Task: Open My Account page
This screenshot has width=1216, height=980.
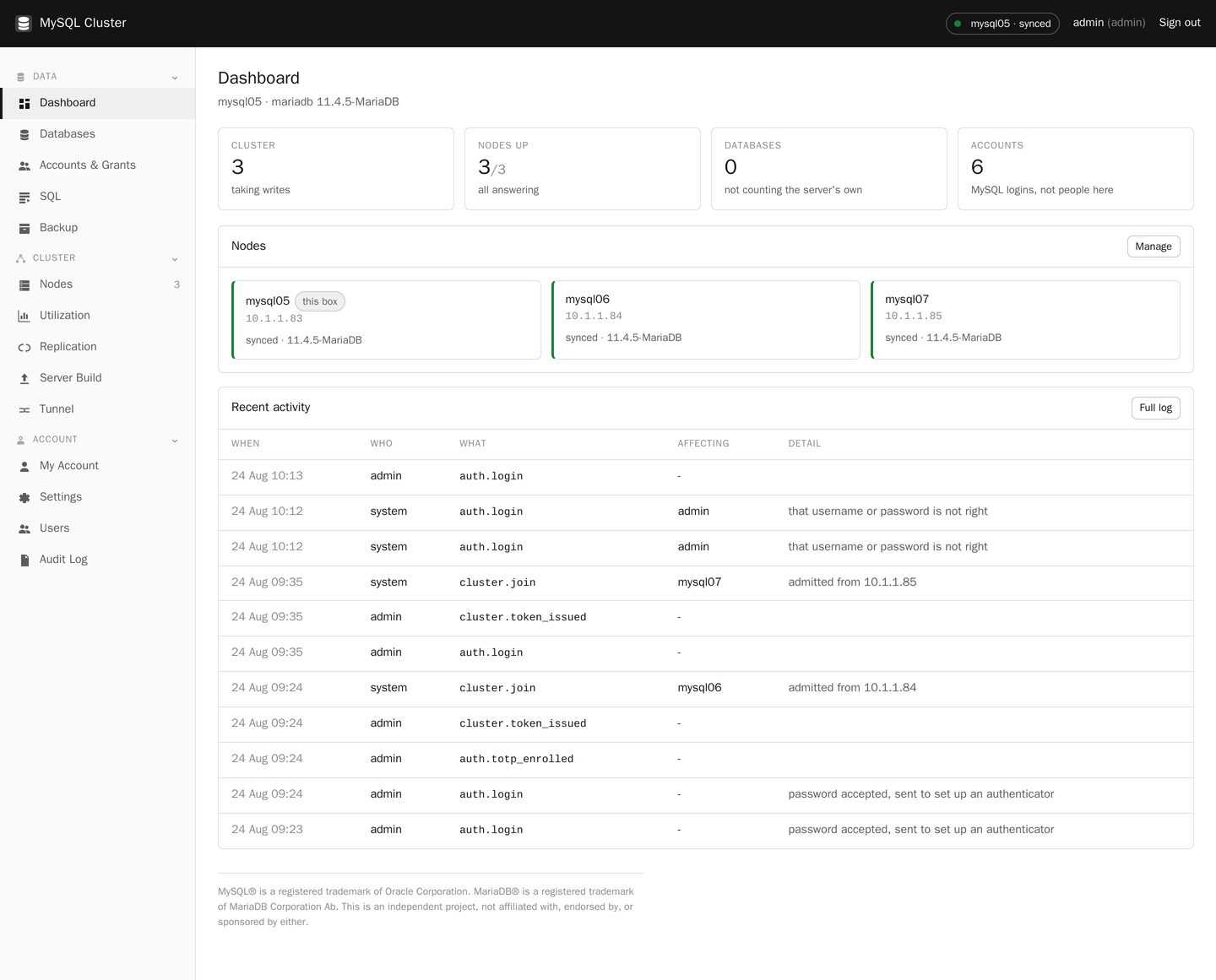Action: pos(98,466)
